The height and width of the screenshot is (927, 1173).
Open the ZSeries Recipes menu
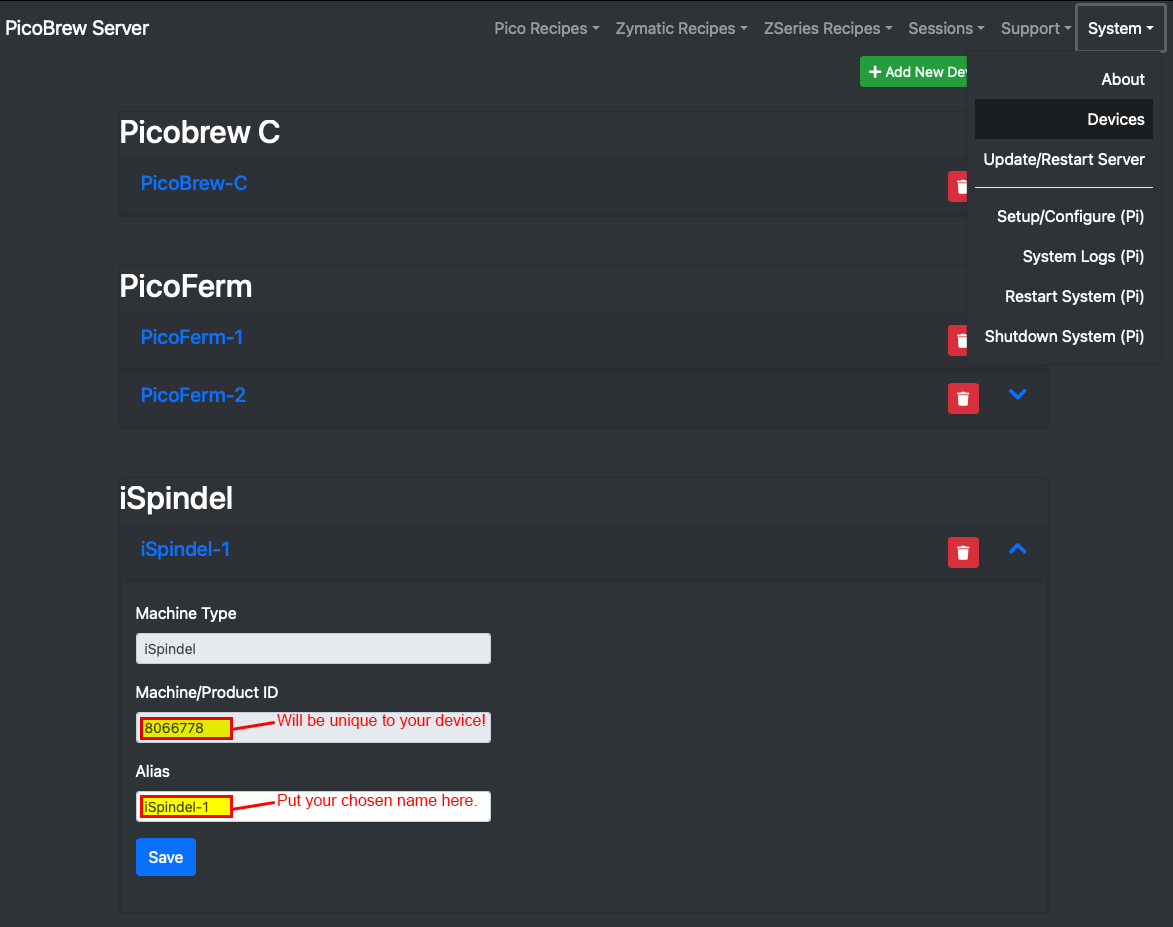827,28
